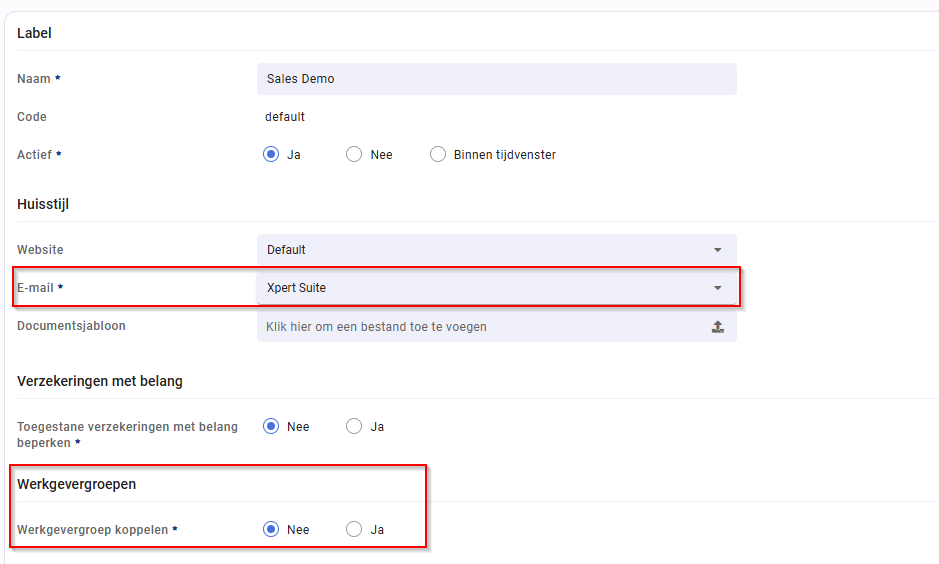The height and width of the screenshot is (564, 939).
Task: Expand the E-mail dropdown arrow
Action: click(x=717, y=288)
